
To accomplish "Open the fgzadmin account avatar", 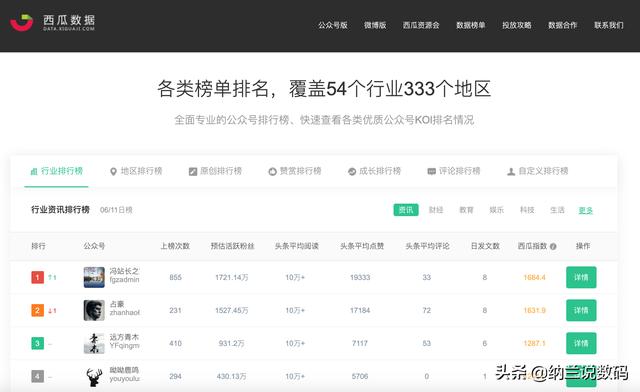I will (x=94, y=277).
